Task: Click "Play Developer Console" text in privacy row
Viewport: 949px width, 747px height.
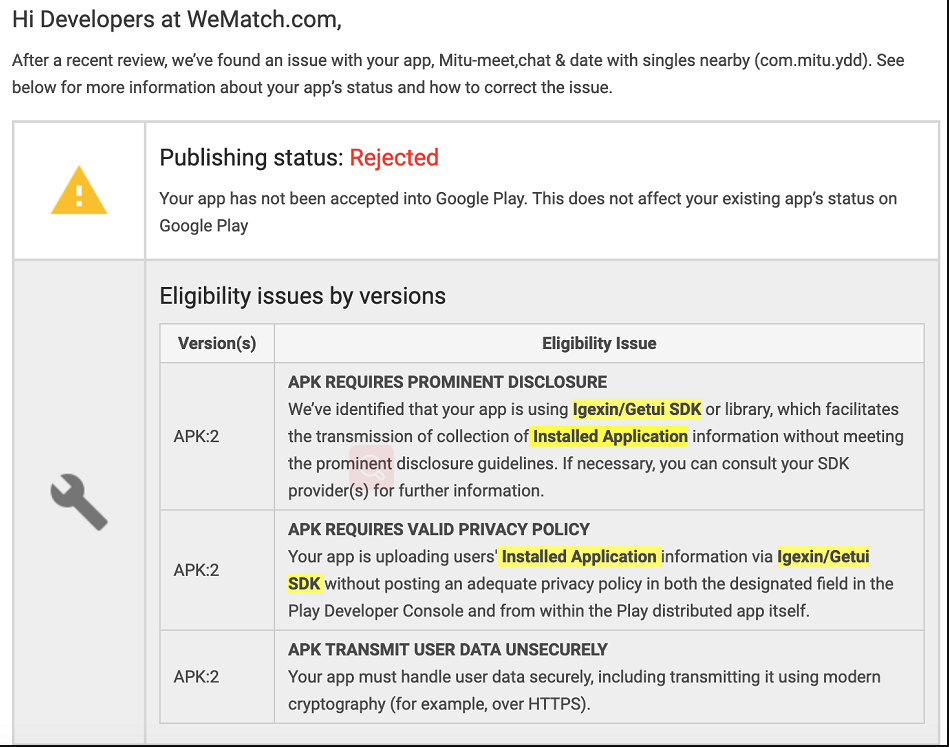Action: pyautogui.click(x=376, y=611)
